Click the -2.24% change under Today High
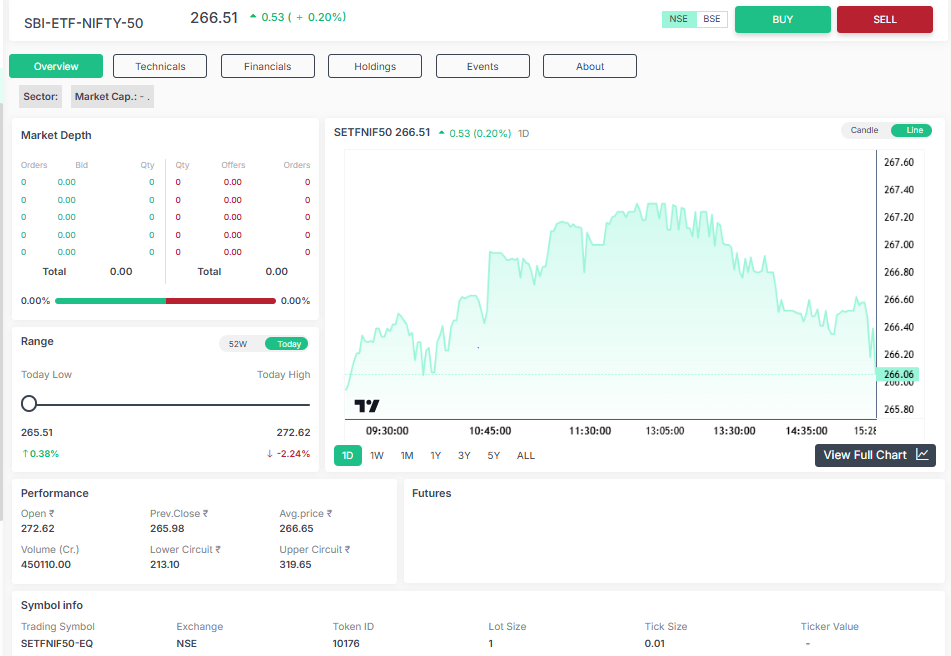This screenshot has width=951, height=656. tap(289, 454)
